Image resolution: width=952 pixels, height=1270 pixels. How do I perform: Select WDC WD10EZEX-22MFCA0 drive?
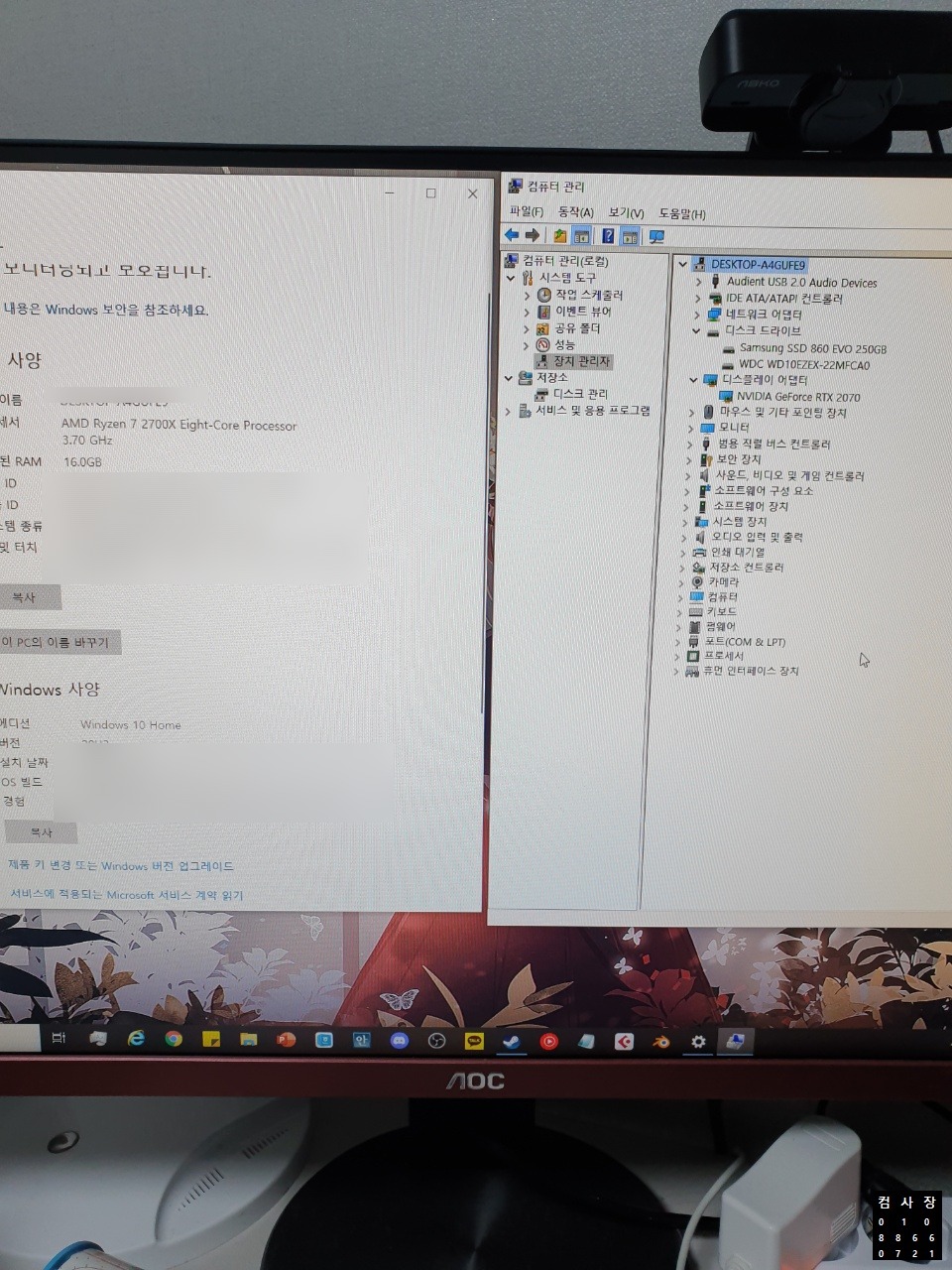pos(804,365)
